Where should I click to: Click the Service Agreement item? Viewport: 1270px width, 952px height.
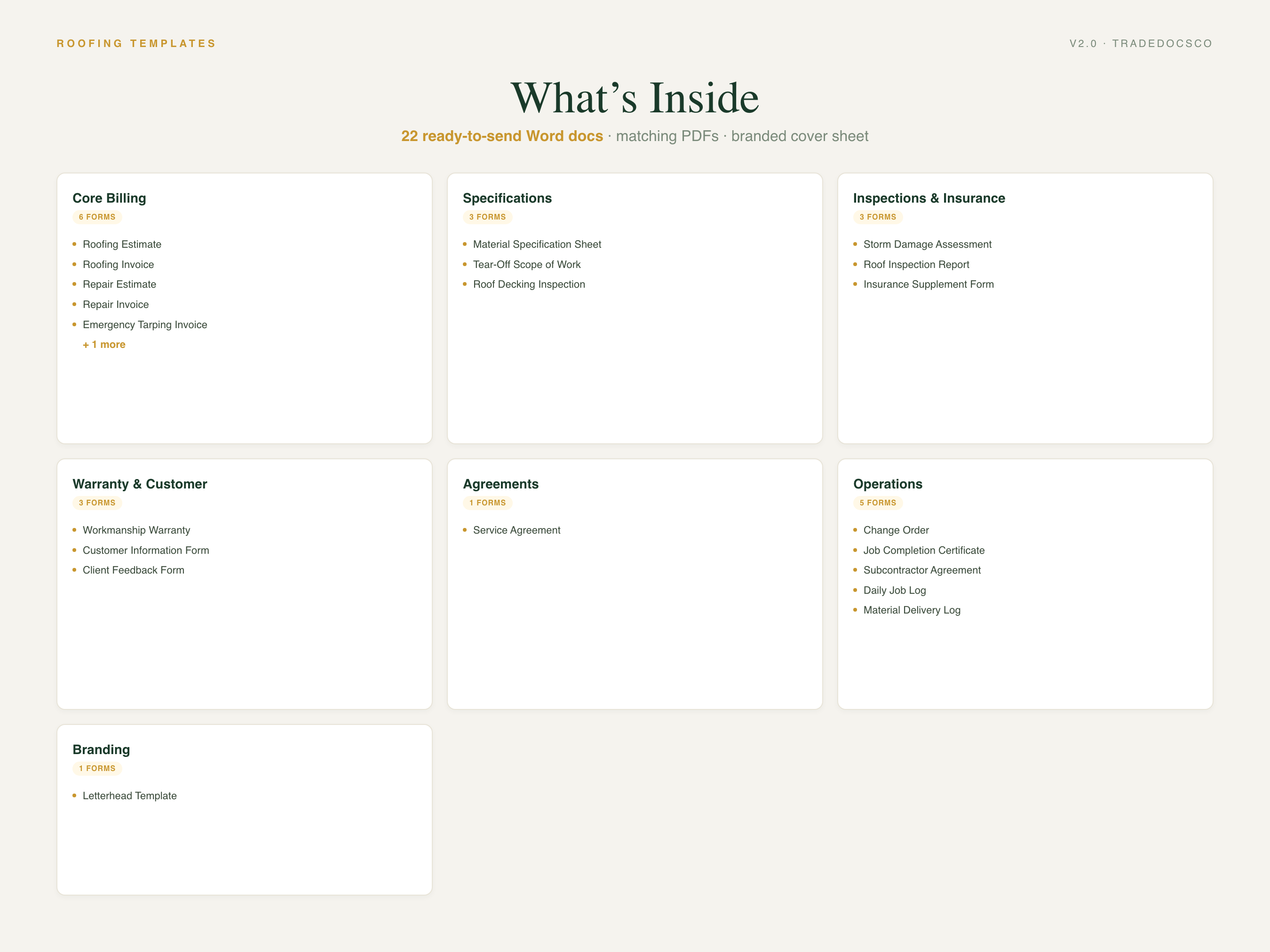tap(517, 530)
